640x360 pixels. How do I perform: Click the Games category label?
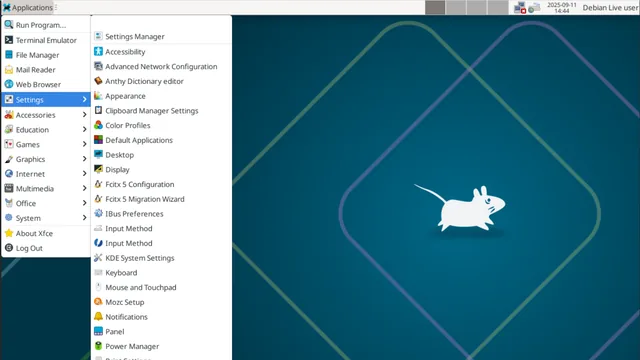click(28, 144)
